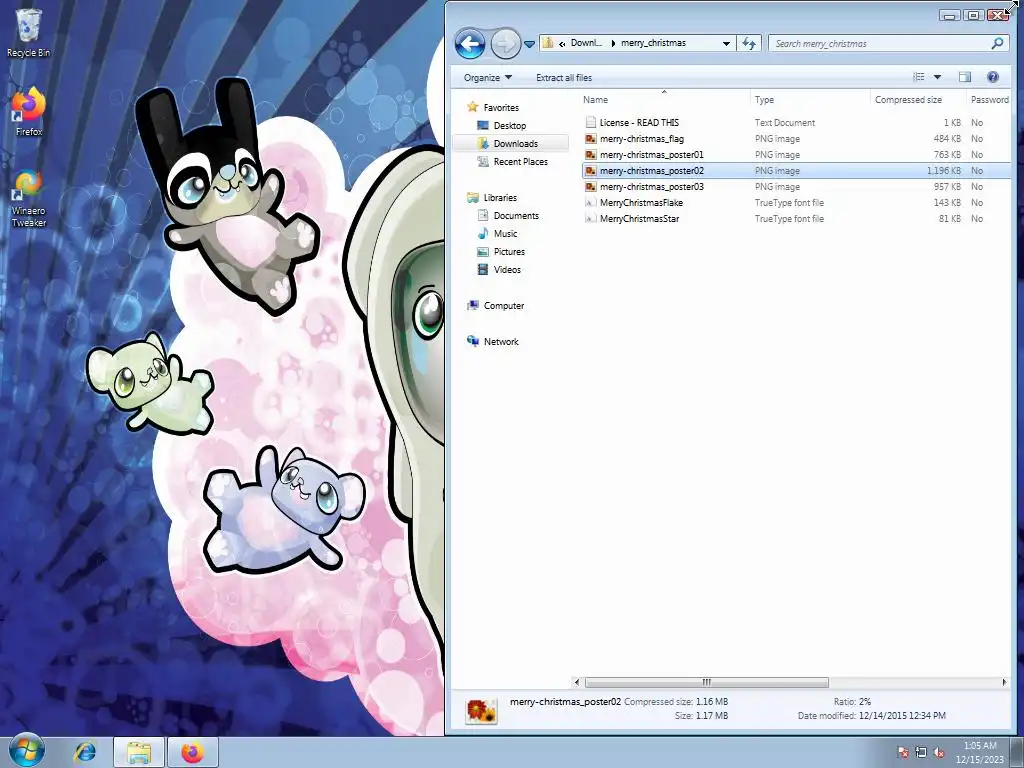Image resolution: width=1024 pixels, height=768 pixels.
Task: Open Downloads in navigation pane
Action: coord(515,144)
